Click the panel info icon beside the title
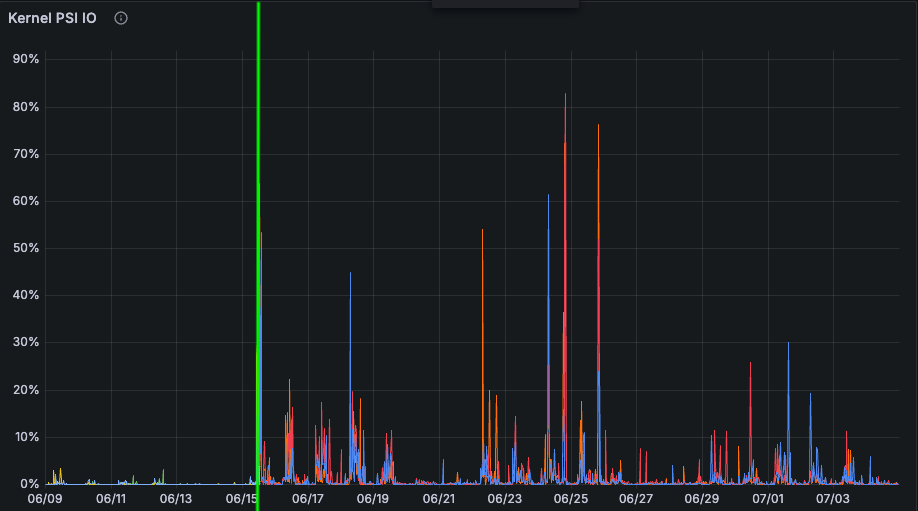918x511 pixels. click(x=121, y=18)
